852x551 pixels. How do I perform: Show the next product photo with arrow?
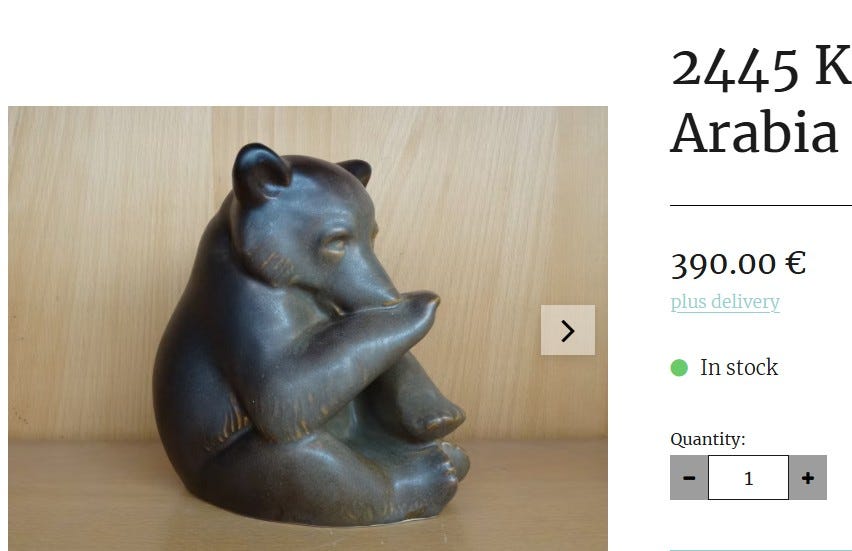click(568, 330)
